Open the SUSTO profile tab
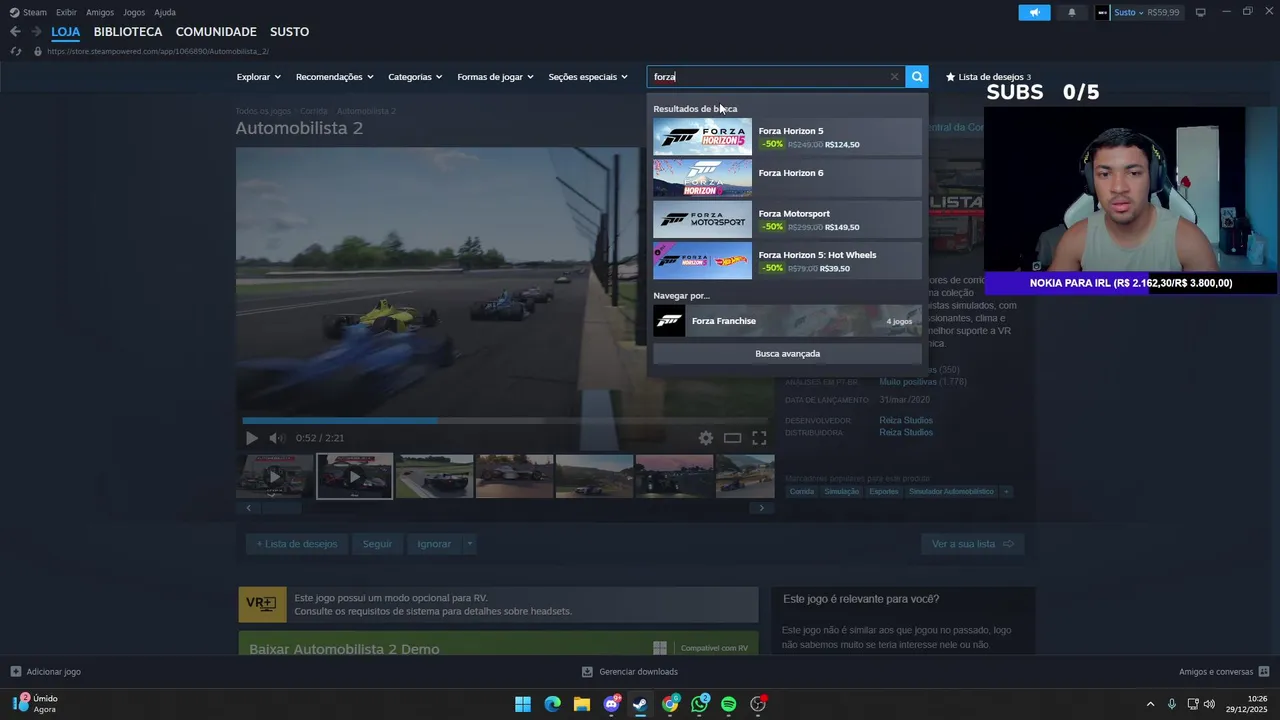The width and height of the screenshot is (1280, 720). tap(289, 32)
